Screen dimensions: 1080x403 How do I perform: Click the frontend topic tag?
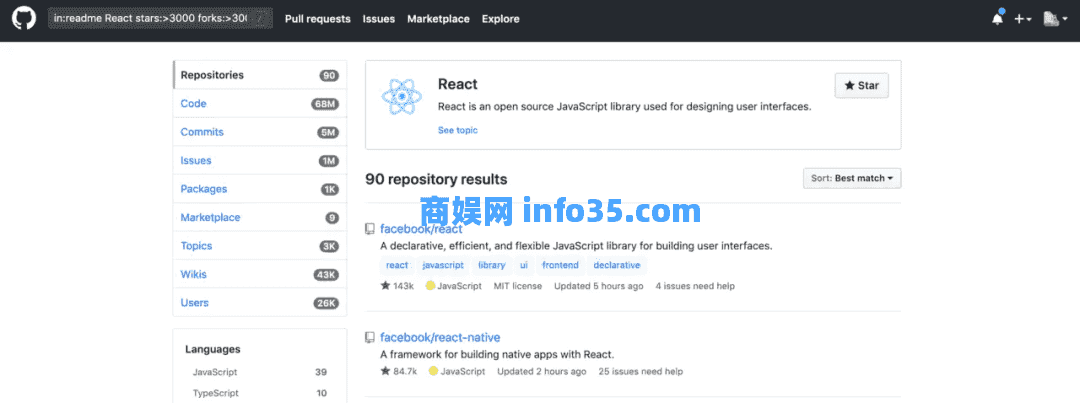coord(561,265)
